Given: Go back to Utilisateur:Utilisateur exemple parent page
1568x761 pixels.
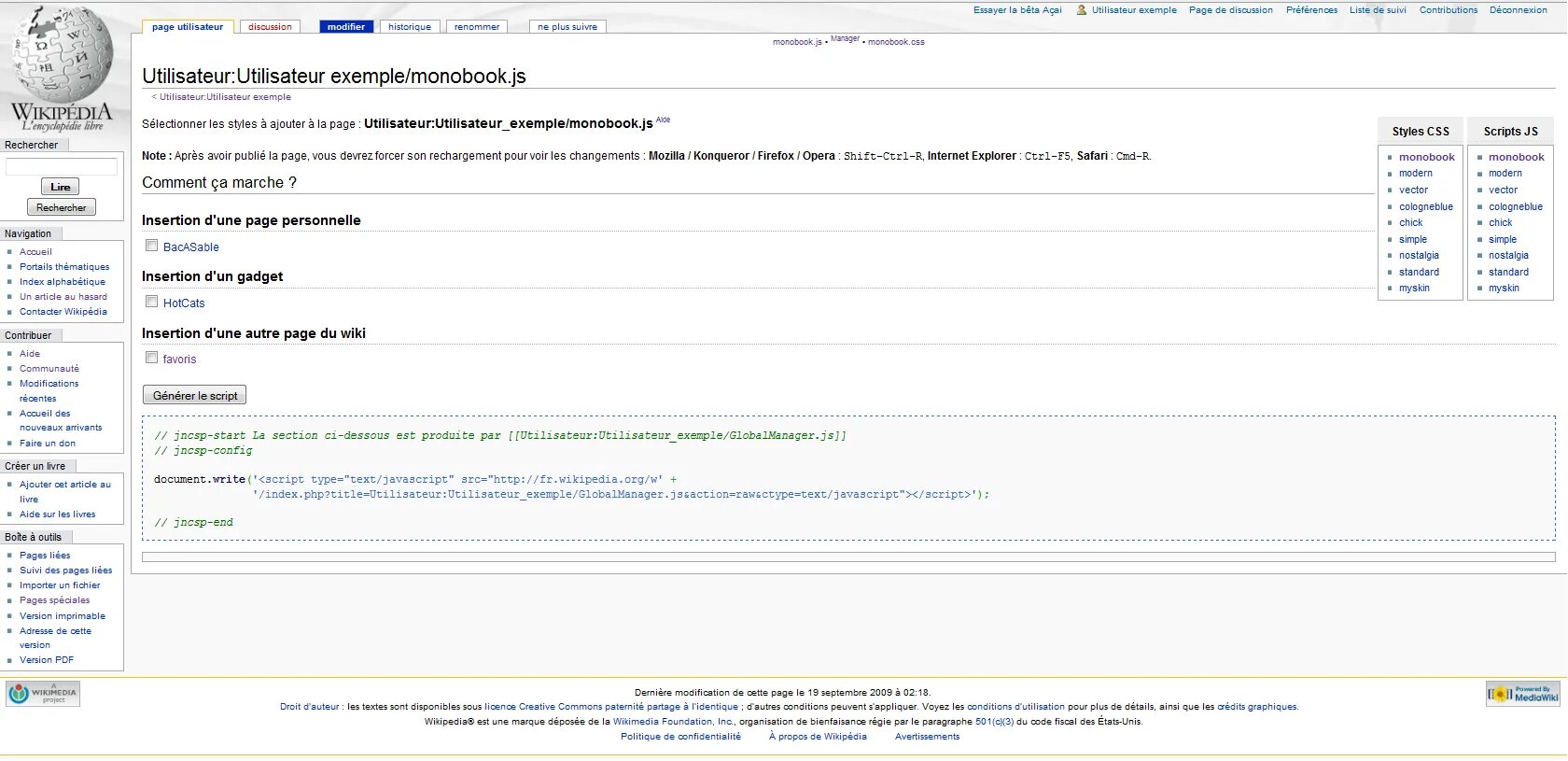Looking at the screenshot, I should click(225, 97).
